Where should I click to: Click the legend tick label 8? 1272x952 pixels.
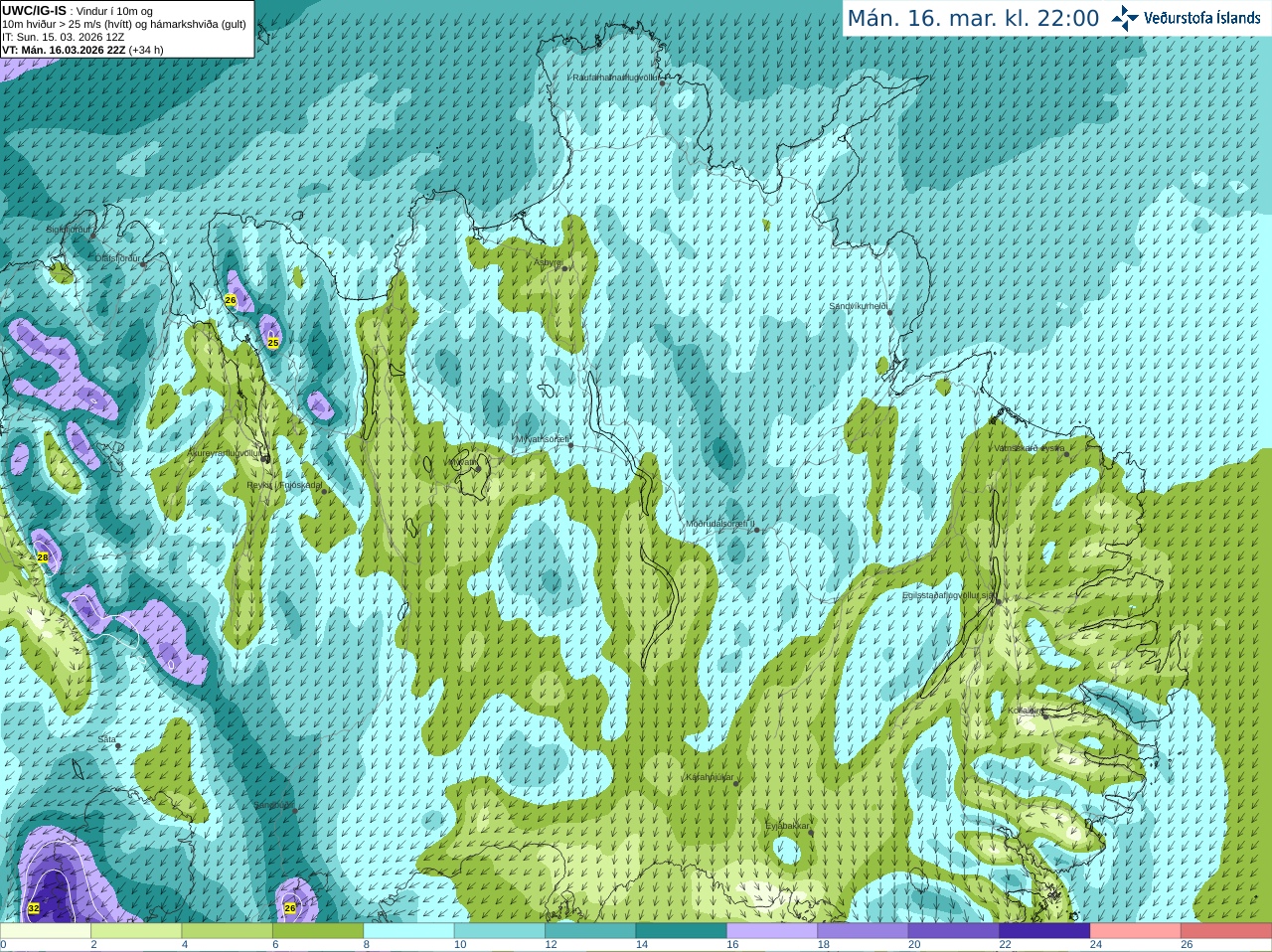click(367, 945)
